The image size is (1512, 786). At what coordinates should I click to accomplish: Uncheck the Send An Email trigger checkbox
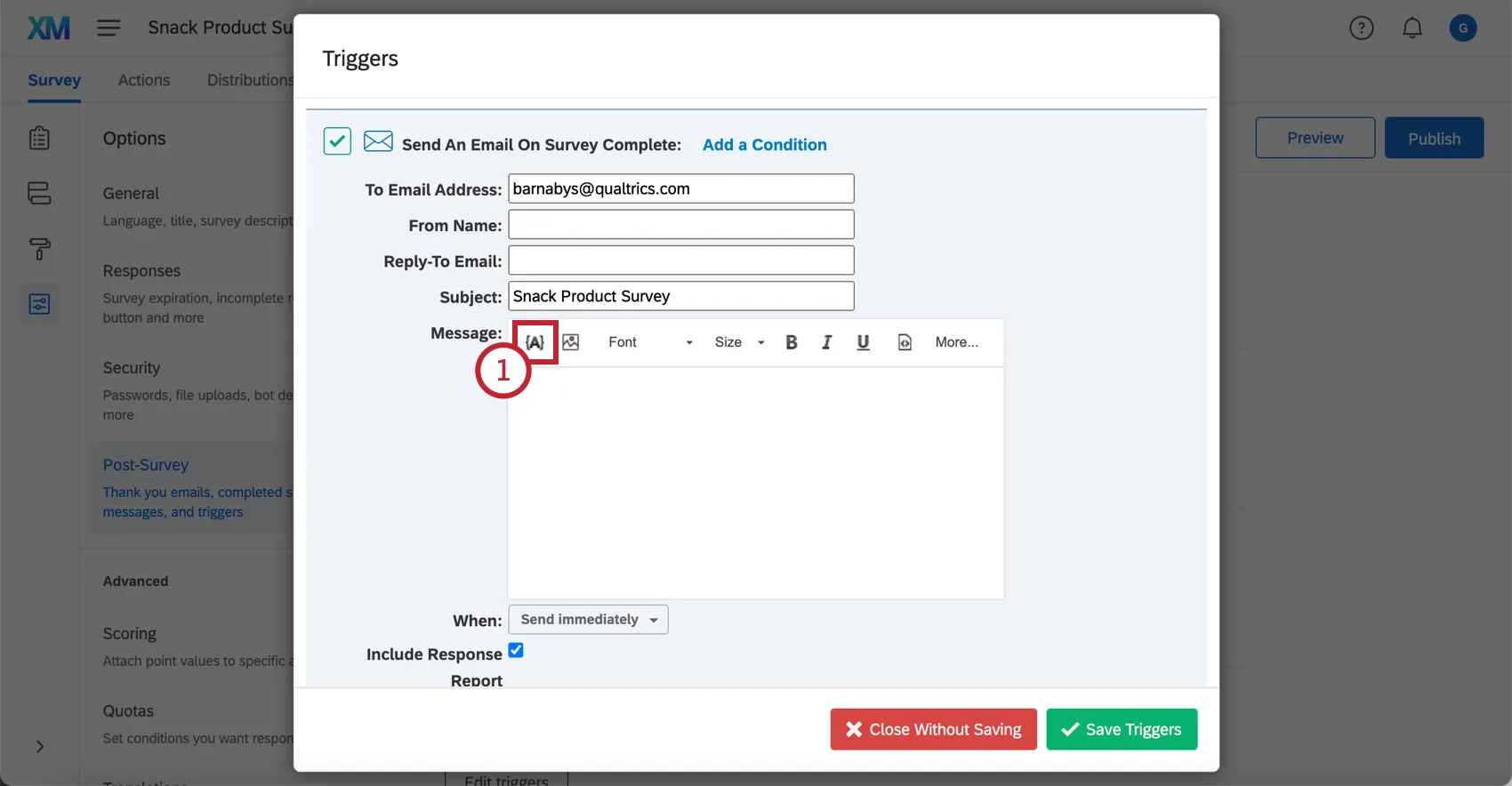(337, 141)
